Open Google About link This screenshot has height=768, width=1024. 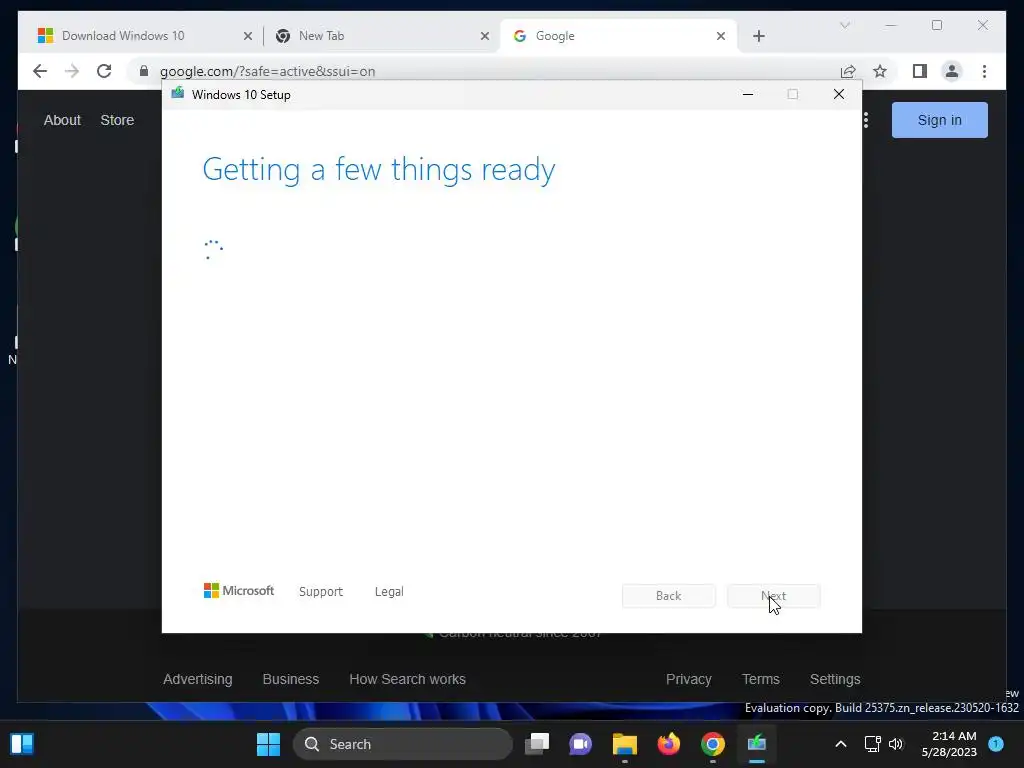point(62,120)
